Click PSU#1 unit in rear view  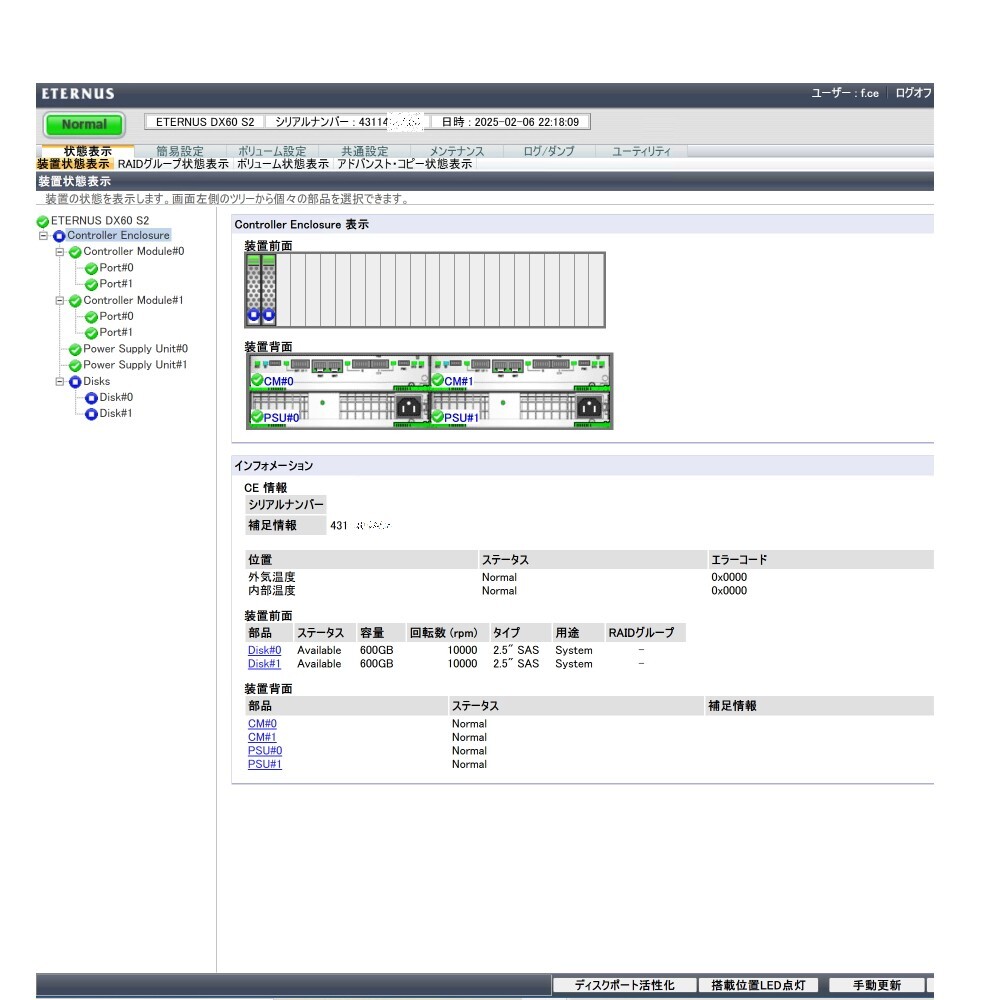(x=520, y=409)
